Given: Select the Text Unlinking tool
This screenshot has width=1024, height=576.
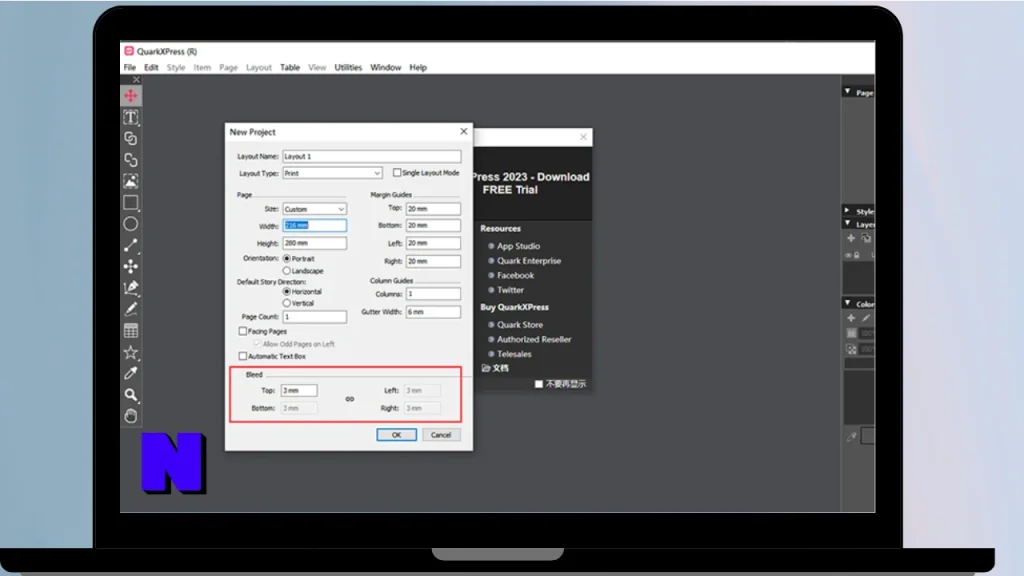Looking at the screenshot, I should (x=131, y=160).
